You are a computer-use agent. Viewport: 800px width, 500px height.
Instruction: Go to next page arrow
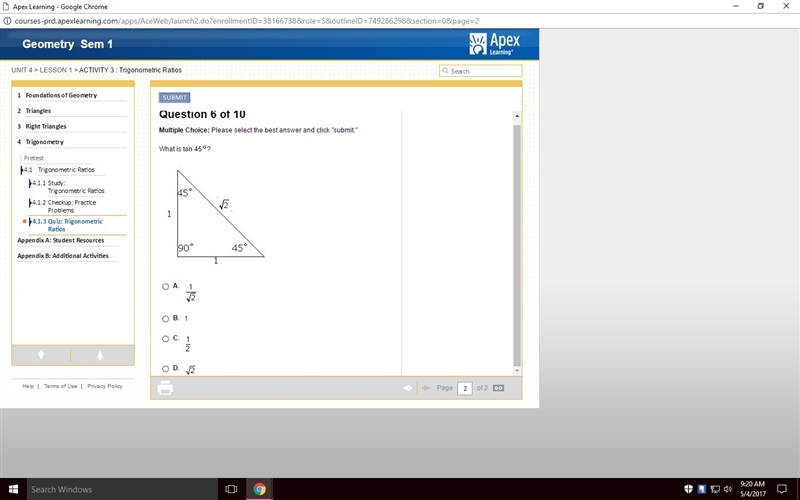pyautogui.click(x=426, y=388)
